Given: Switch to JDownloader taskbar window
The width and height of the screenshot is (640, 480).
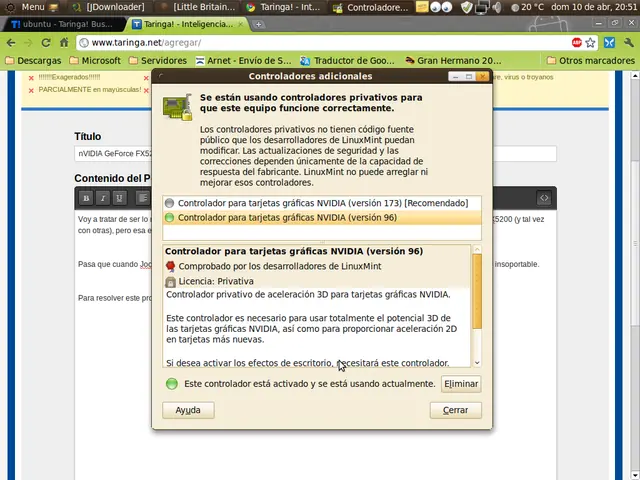Looking at the screenshot, I should [109, 7].
